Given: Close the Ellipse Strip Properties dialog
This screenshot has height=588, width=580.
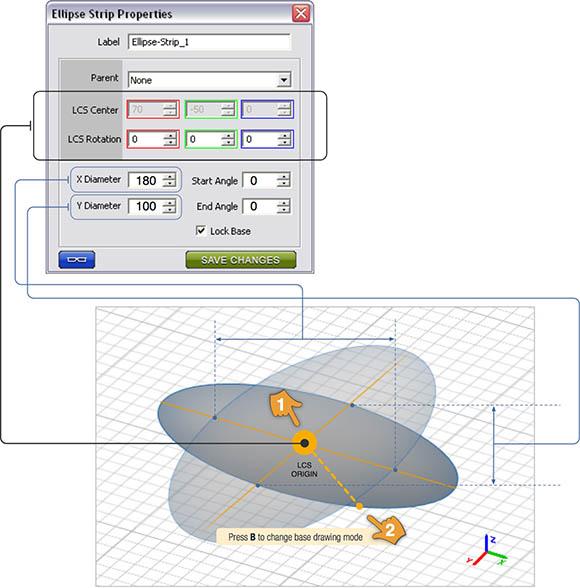Looking at the screenshot, I should click(x=301, y=14).
